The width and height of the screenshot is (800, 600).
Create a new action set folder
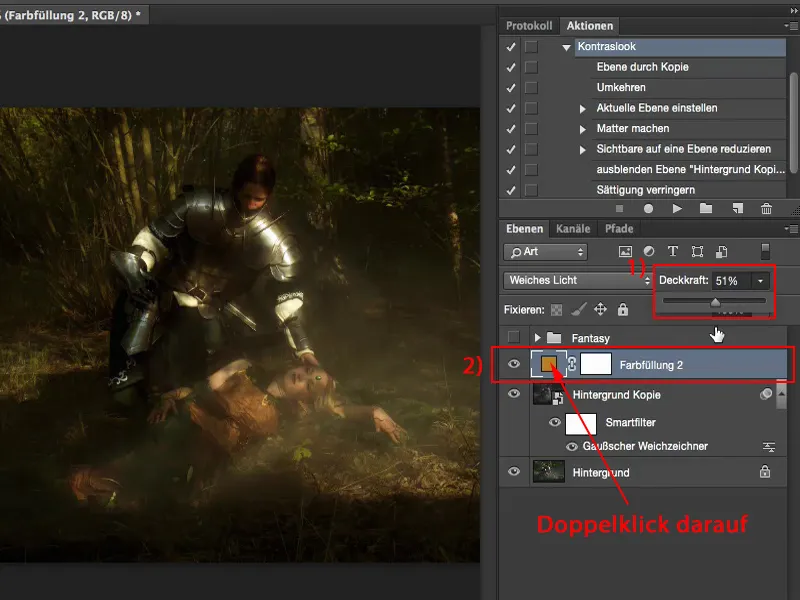(706, 208)
